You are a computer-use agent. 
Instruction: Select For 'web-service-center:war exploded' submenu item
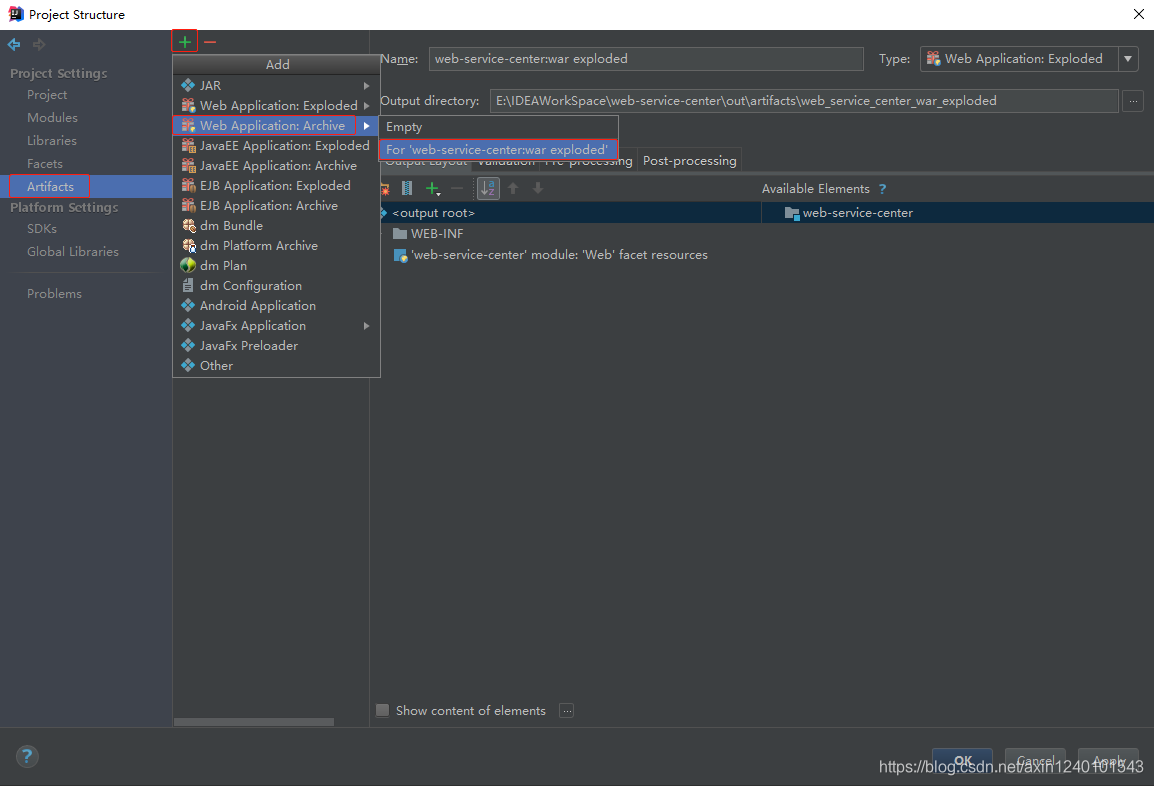click(498, 149)
